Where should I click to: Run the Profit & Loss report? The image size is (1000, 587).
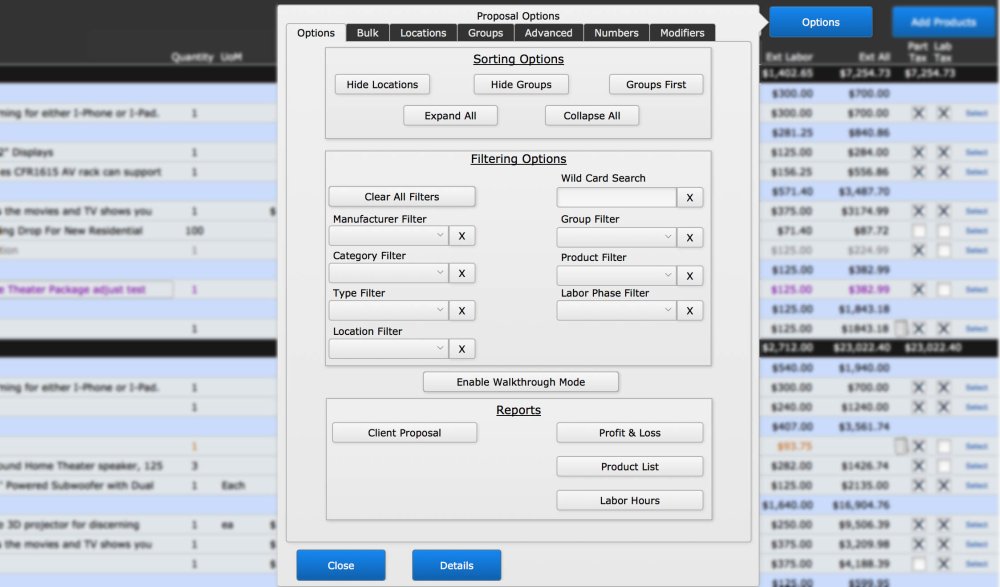pyautogui.click(x=629, y=432)
